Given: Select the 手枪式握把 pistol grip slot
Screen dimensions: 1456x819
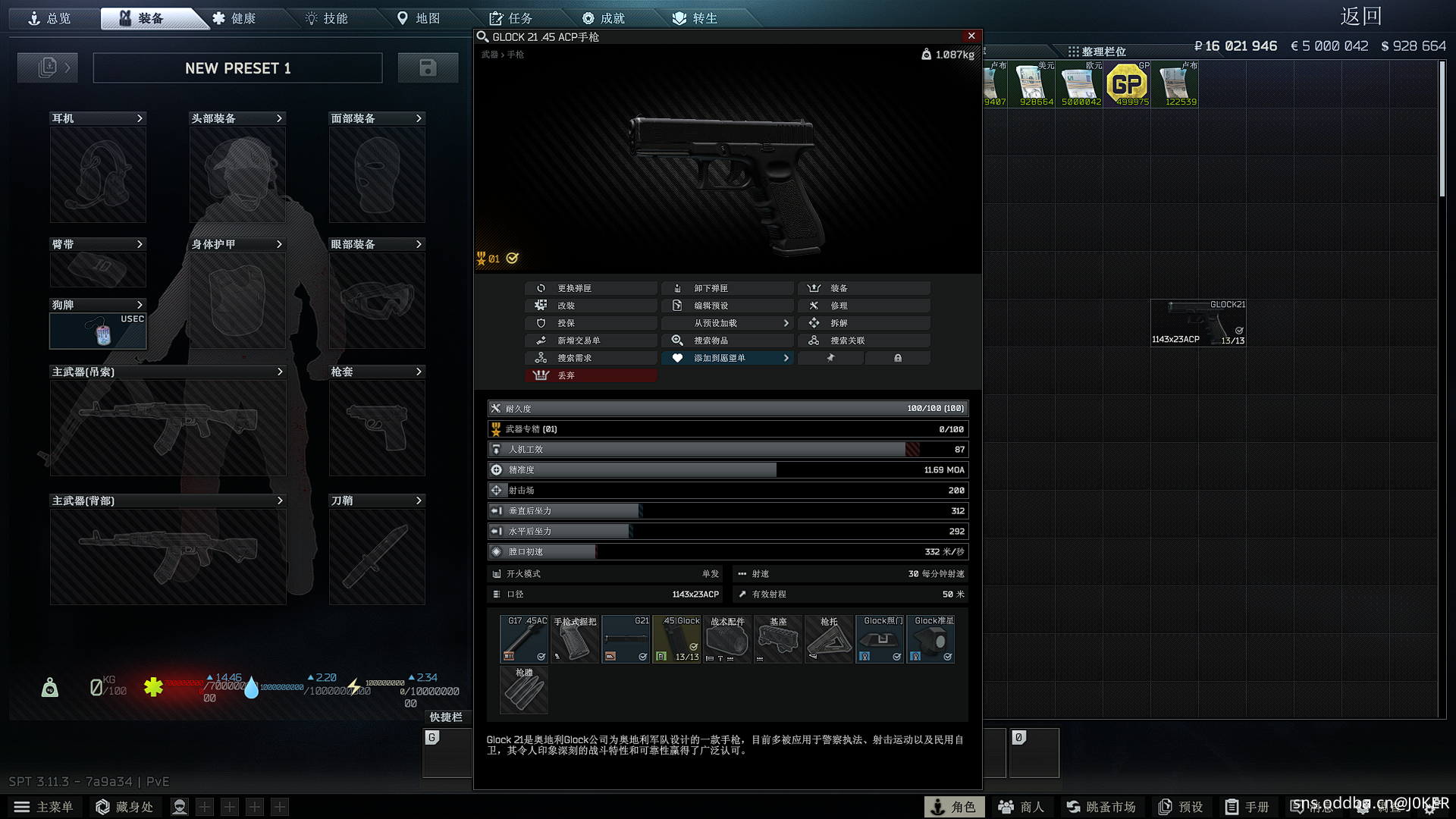Looking at the screenshot, I should click(x=574, y=639).
